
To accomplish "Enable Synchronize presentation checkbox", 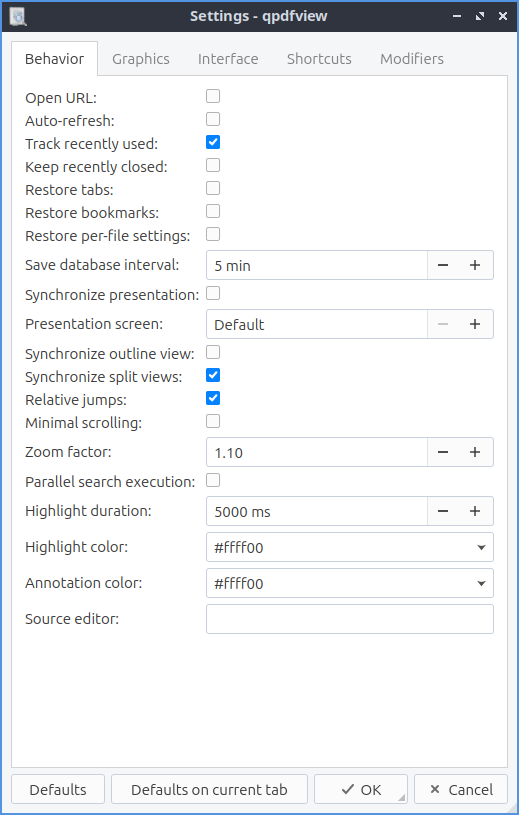I will point(213,294).
